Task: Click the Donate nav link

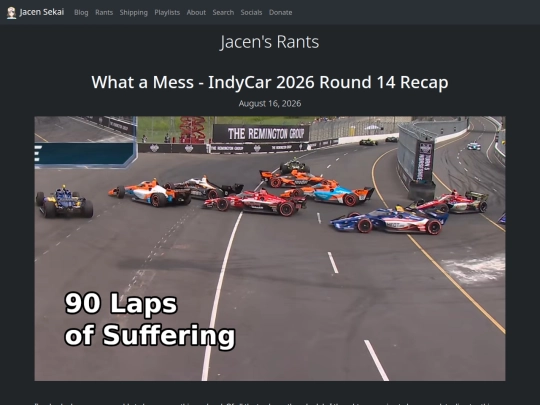Action: click(x=280, y=12)
